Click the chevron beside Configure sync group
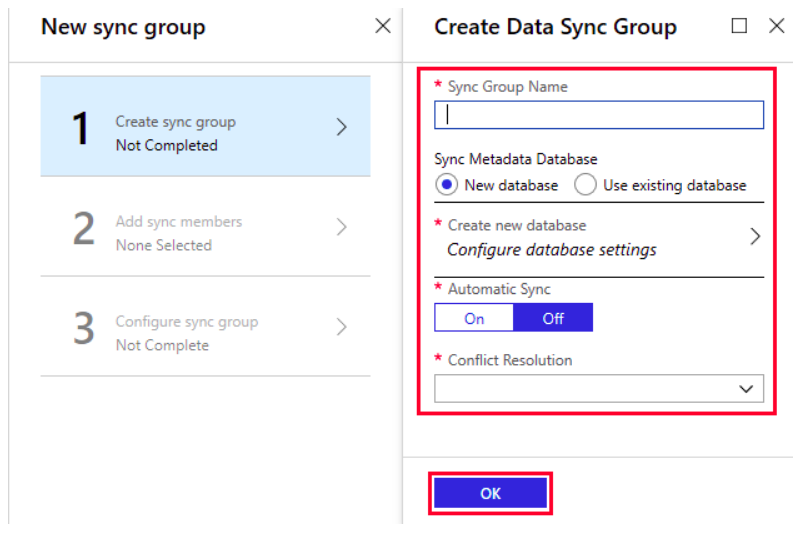Image resolution: width=812 pixels, height=546 pixels. tap(341, 327)
